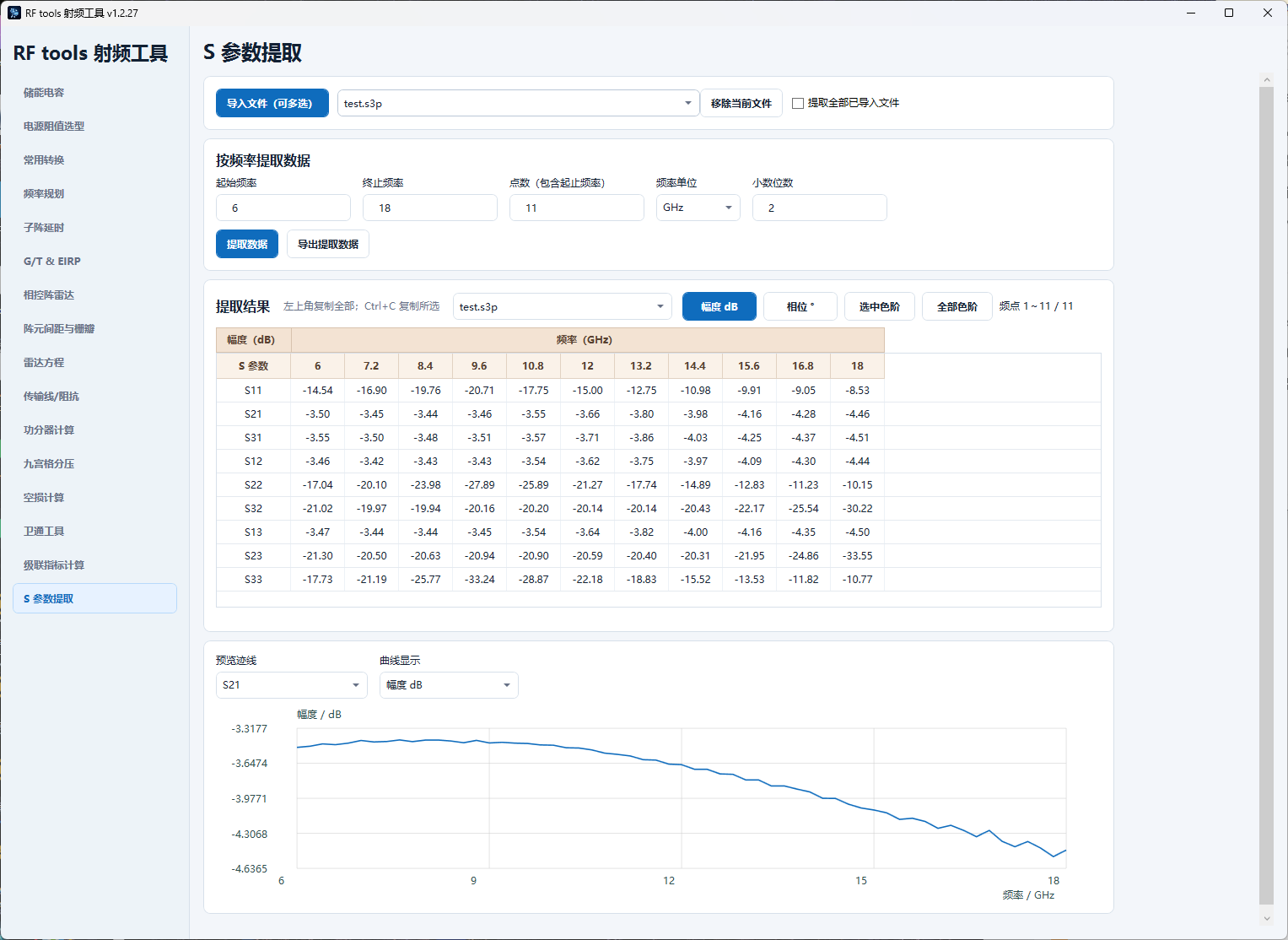Select the S22 row label

(253, 484)
